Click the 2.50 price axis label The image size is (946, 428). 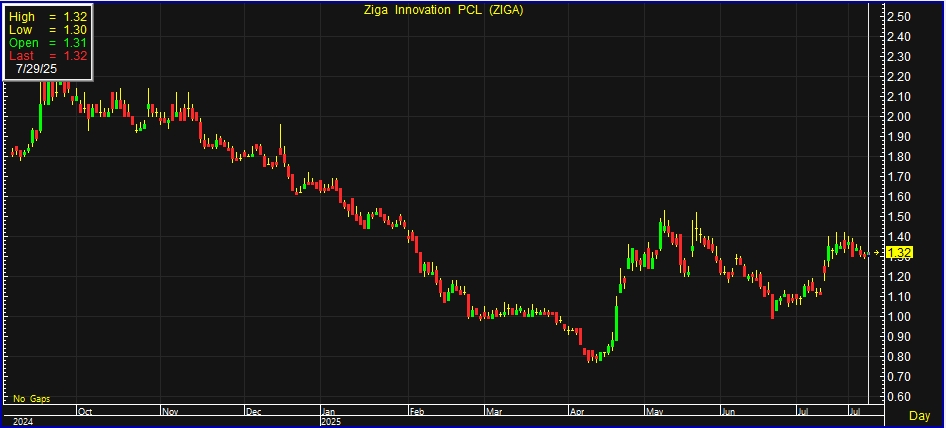(x=899, y=16)
